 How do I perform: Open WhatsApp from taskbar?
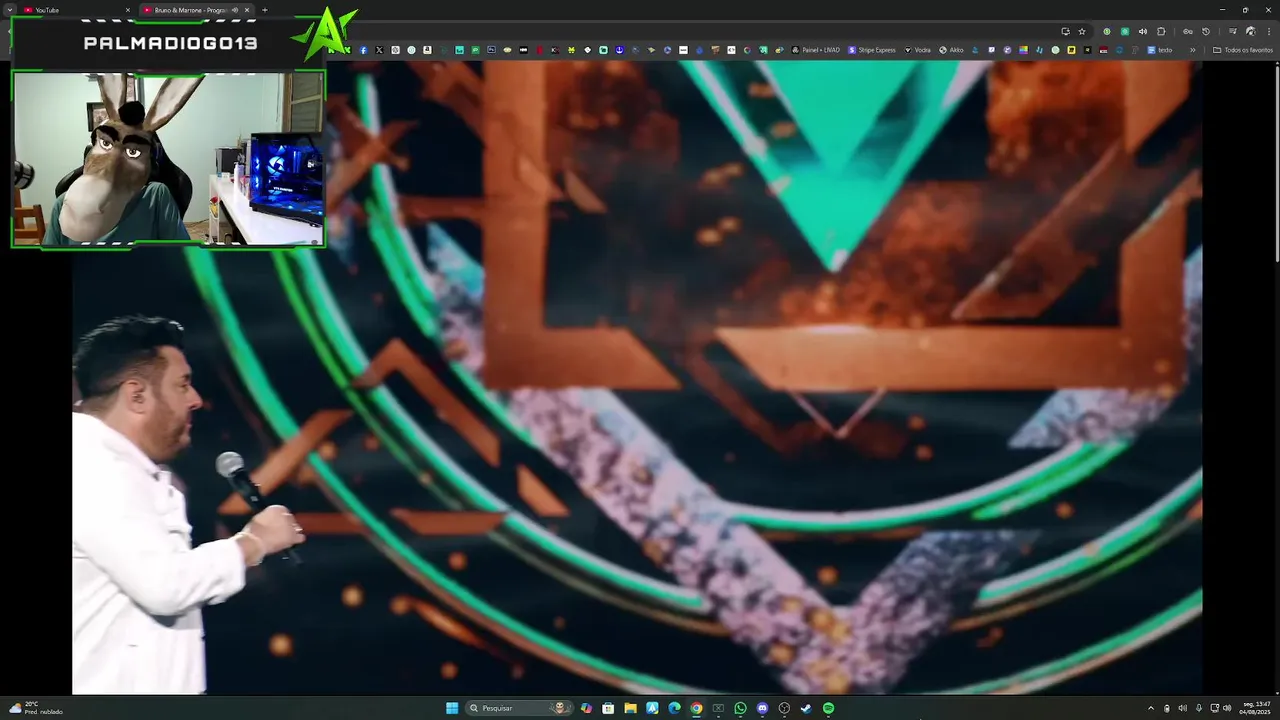click(x=740, y=708)
